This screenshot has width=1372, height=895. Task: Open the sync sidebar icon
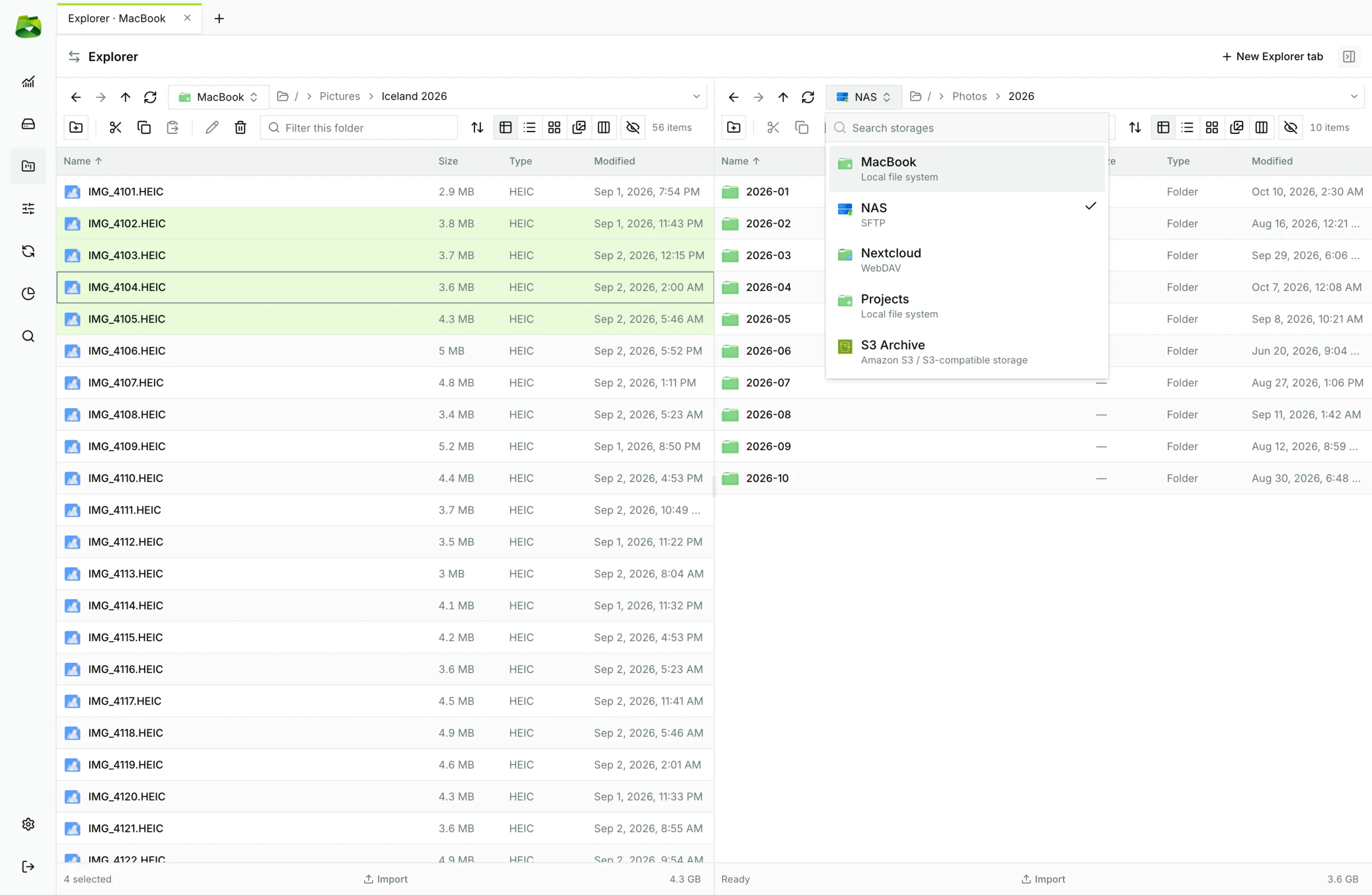click(28, 251)
